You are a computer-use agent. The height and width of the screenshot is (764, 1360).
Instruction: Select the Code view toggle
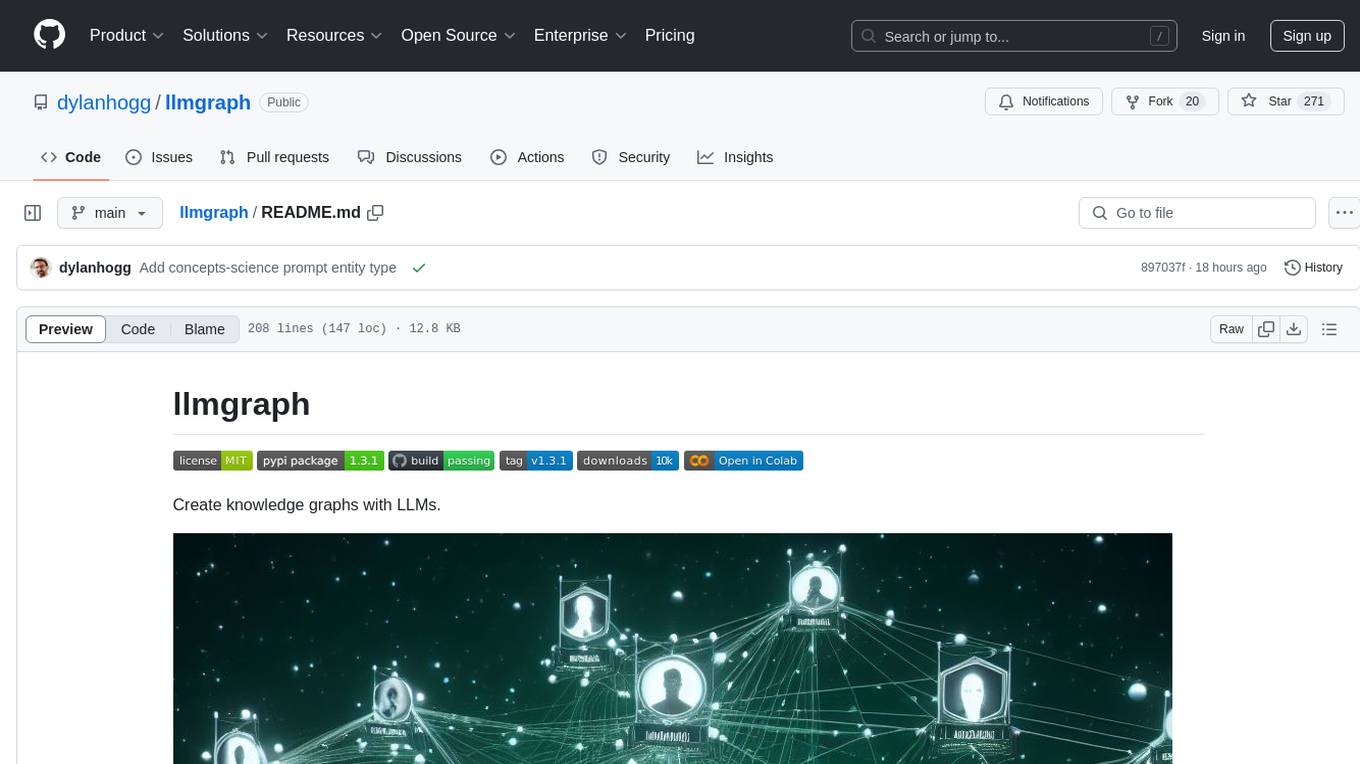(x=138, y=329)
